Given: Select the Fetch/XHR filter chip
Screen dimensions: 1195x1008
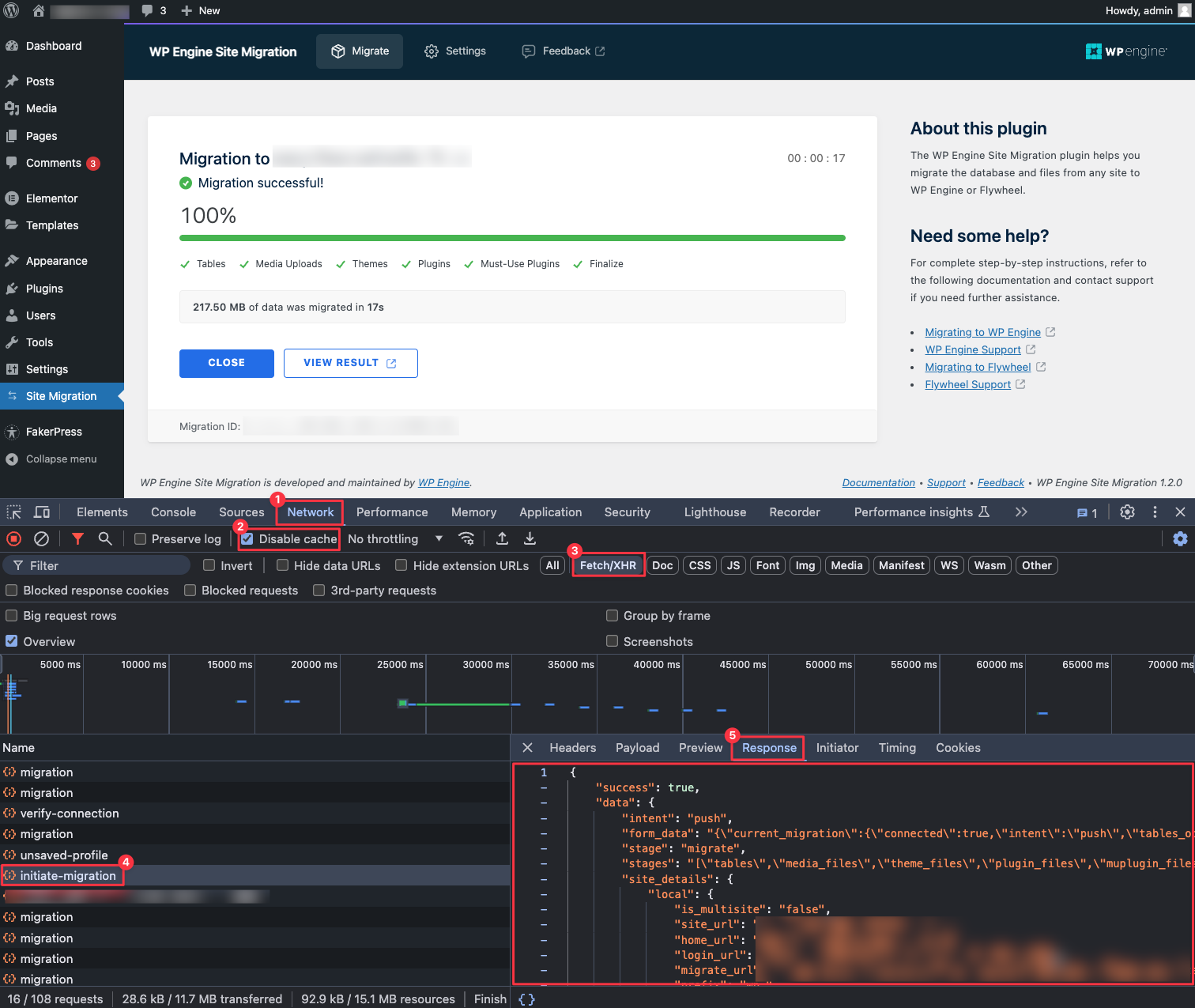Looking at the screenshot, I should coord(608,565).
